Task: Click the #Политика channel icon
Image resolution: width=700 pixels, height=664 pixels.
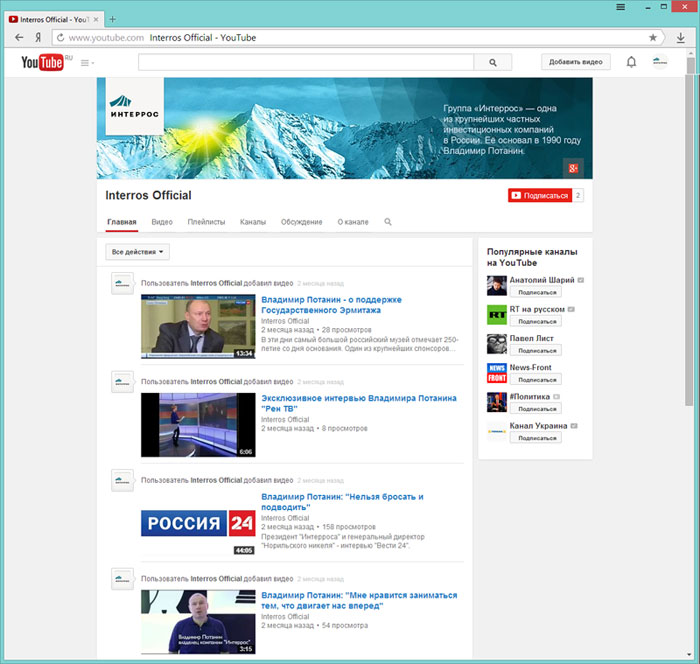Action: (496, 402)
